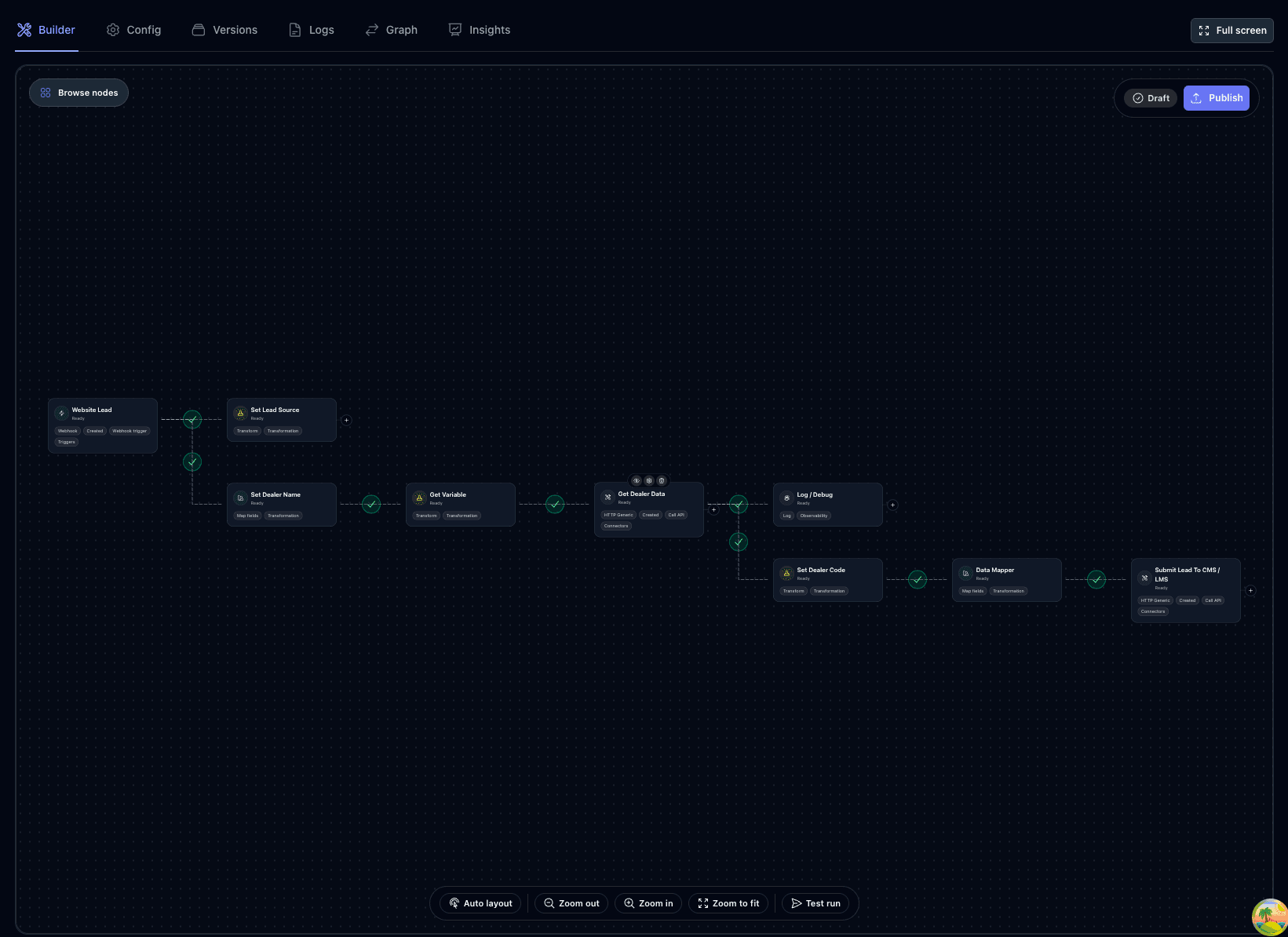Add node after Get Dealer Data
Screen dimensions: 1288x937
tap(713, 510)
